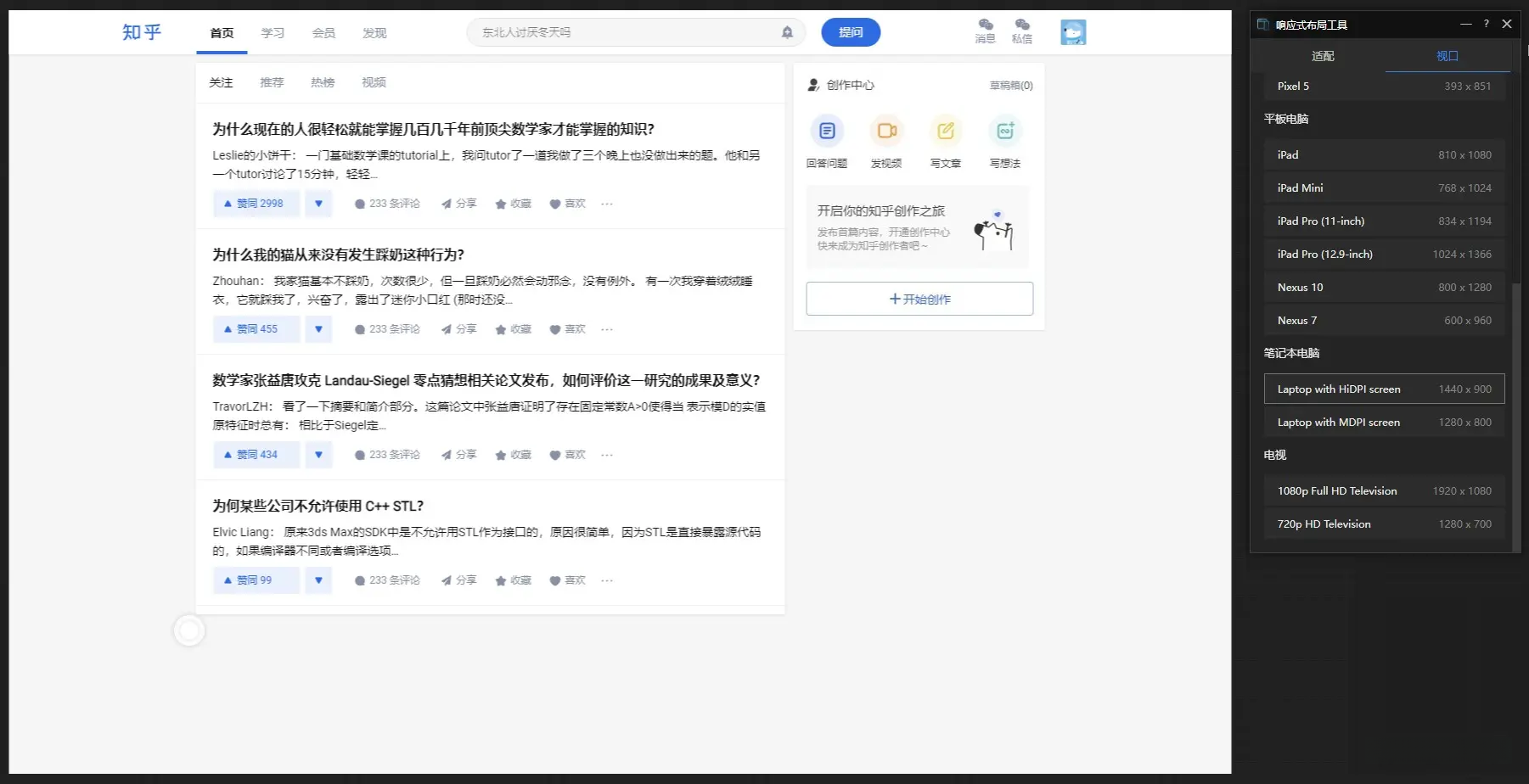Click the 知乎 logo
The image size is (1529, 784).
pos(141,32)
